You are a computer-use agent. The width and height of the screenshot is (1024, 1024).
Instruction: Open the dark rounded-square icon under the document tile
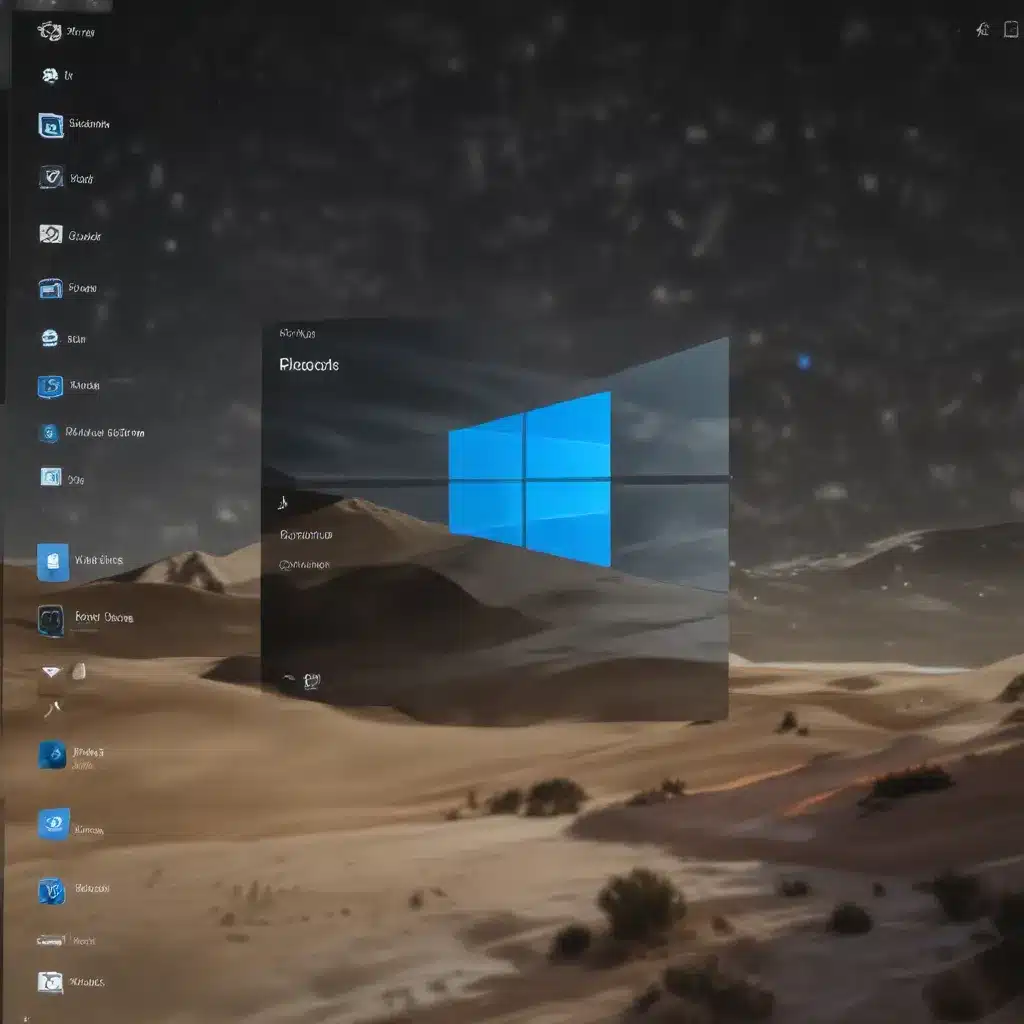(x=51, y=620)
